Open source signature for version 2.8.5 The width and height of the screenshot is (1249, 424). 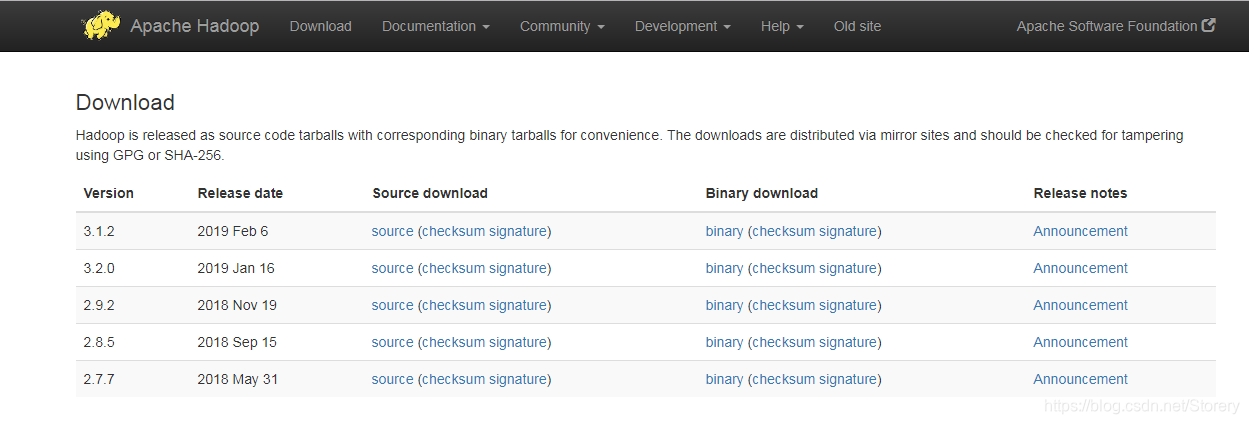[518, 342]
